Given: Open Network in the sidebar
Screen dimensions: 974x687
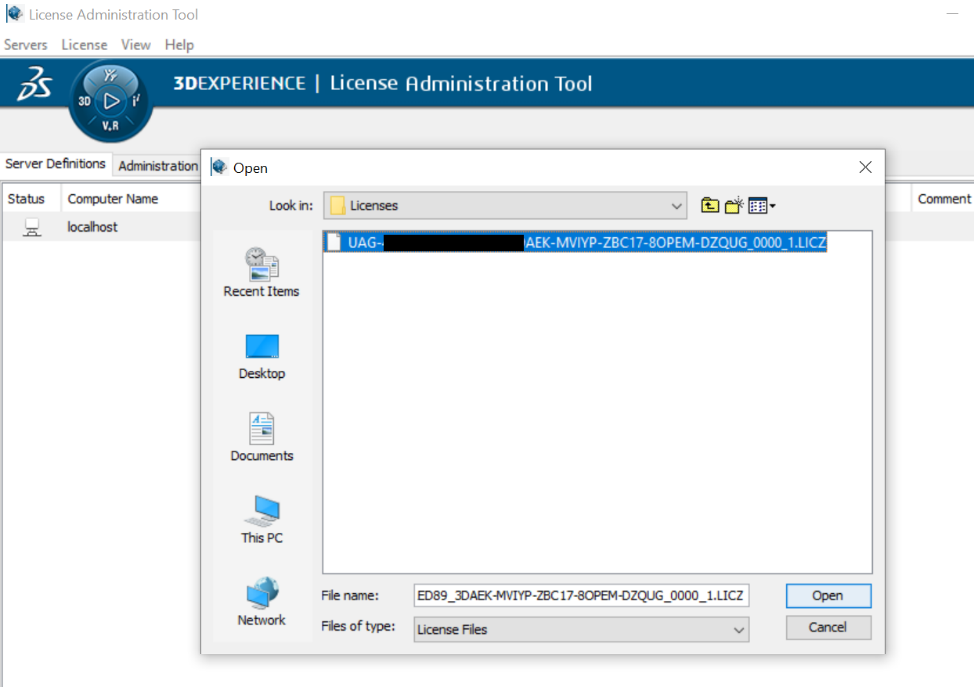Looking at the screenshot, I should coord(262,602).
